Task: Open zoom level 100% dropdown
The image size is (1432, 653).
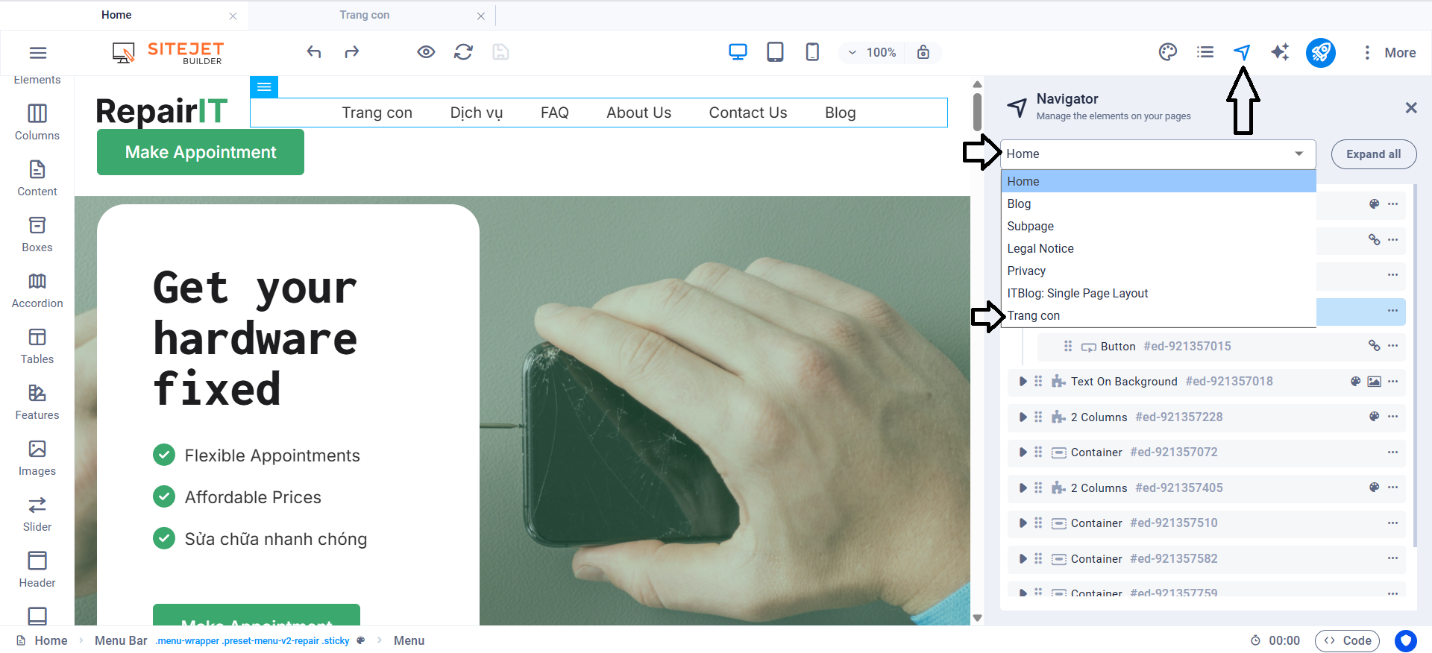Action: pyautogui.click(x=870, y=52)
